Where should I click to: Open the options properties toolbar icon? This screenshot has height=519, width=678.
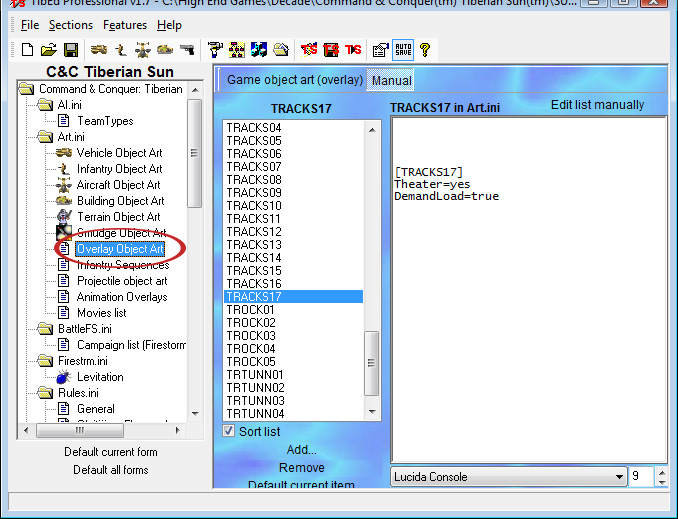point(381,50)
